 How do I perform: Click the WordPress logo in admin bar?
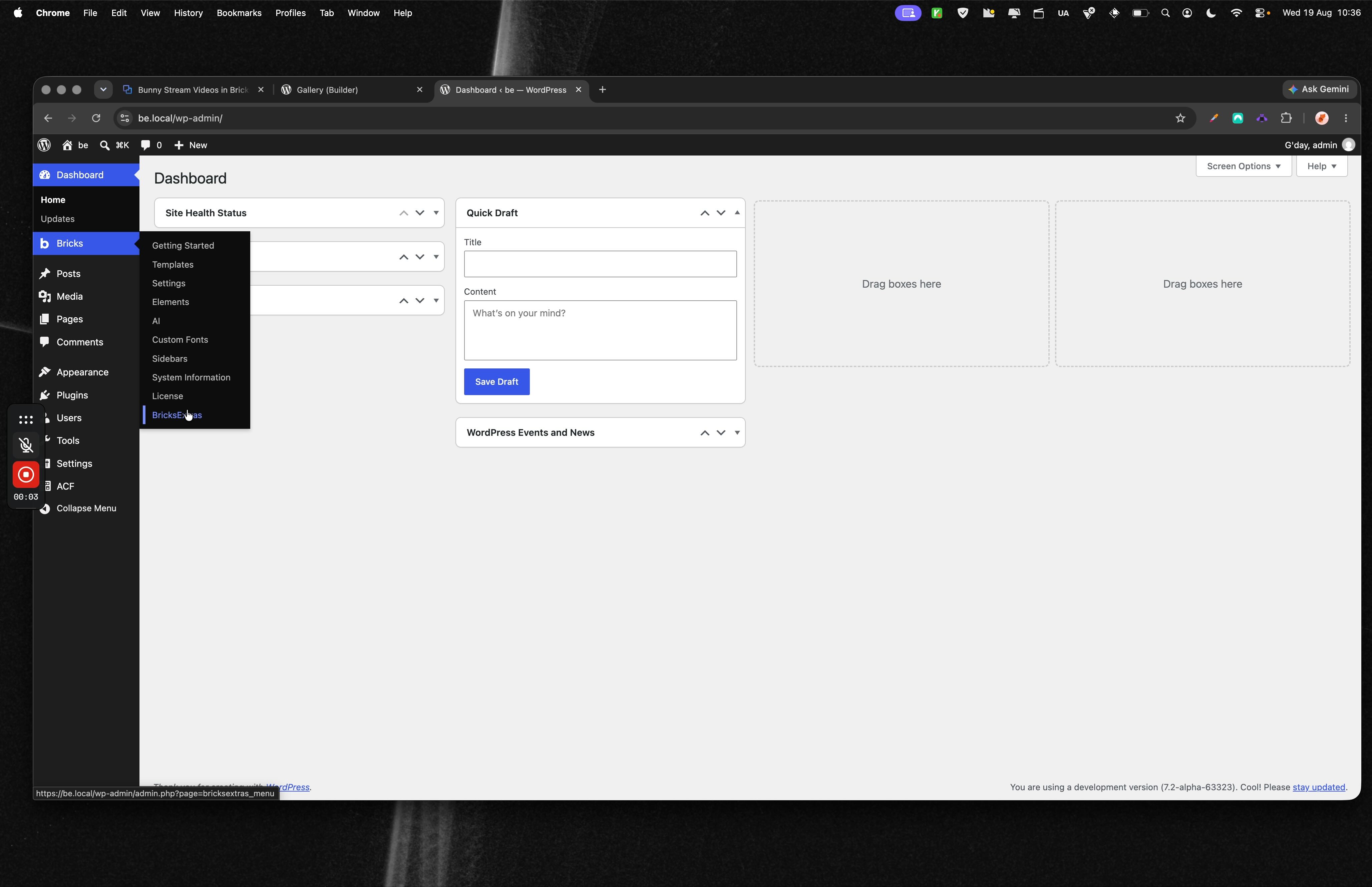[x=44, y=145]
